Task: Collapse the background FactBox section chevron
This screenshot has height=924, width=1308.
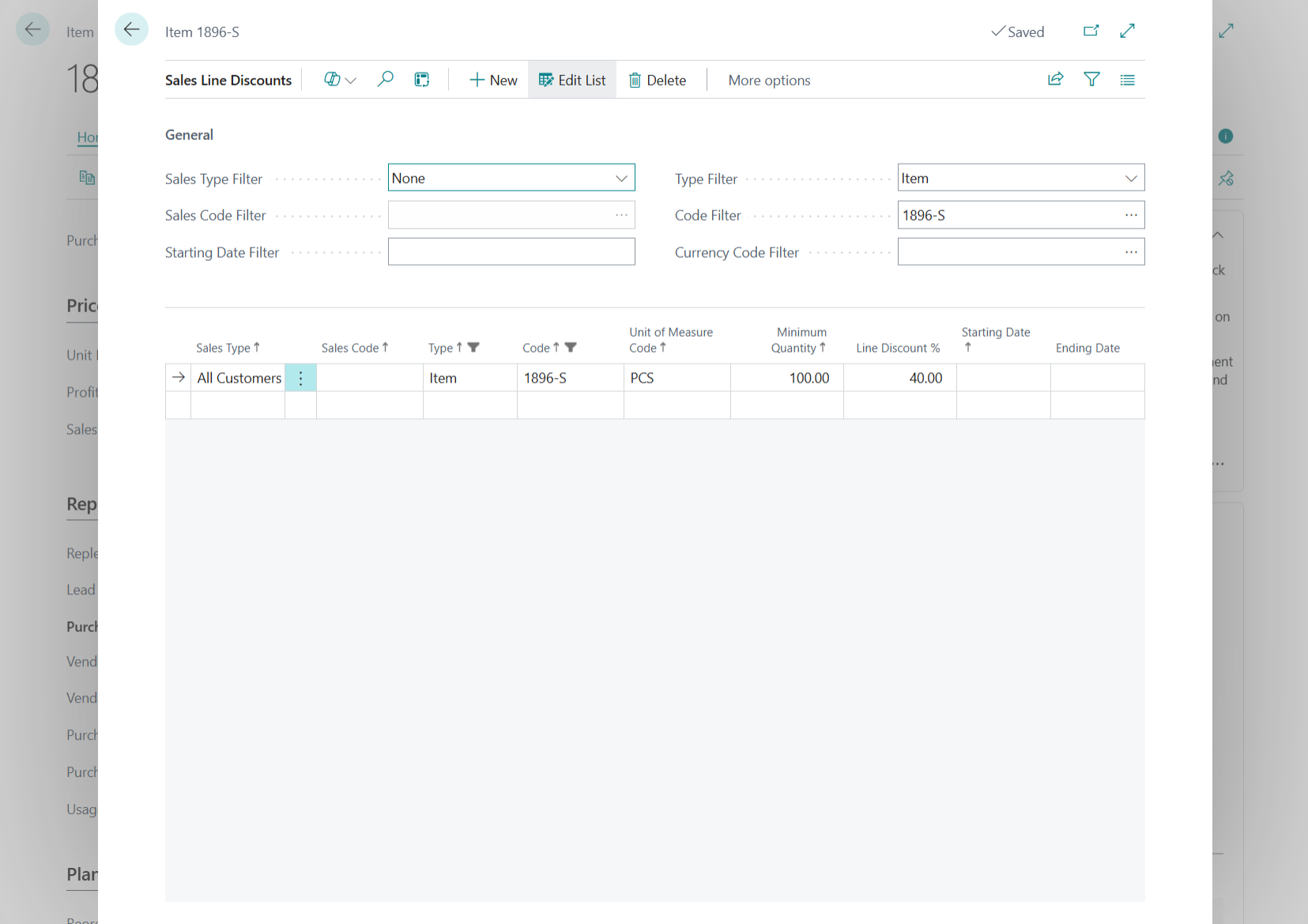Action: 1218,235
